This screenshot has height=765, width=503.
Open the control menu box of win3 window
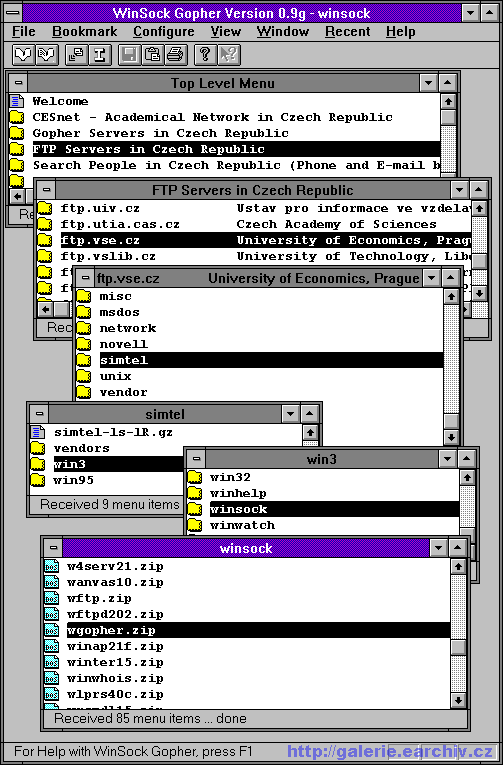(x=196, y=459)
